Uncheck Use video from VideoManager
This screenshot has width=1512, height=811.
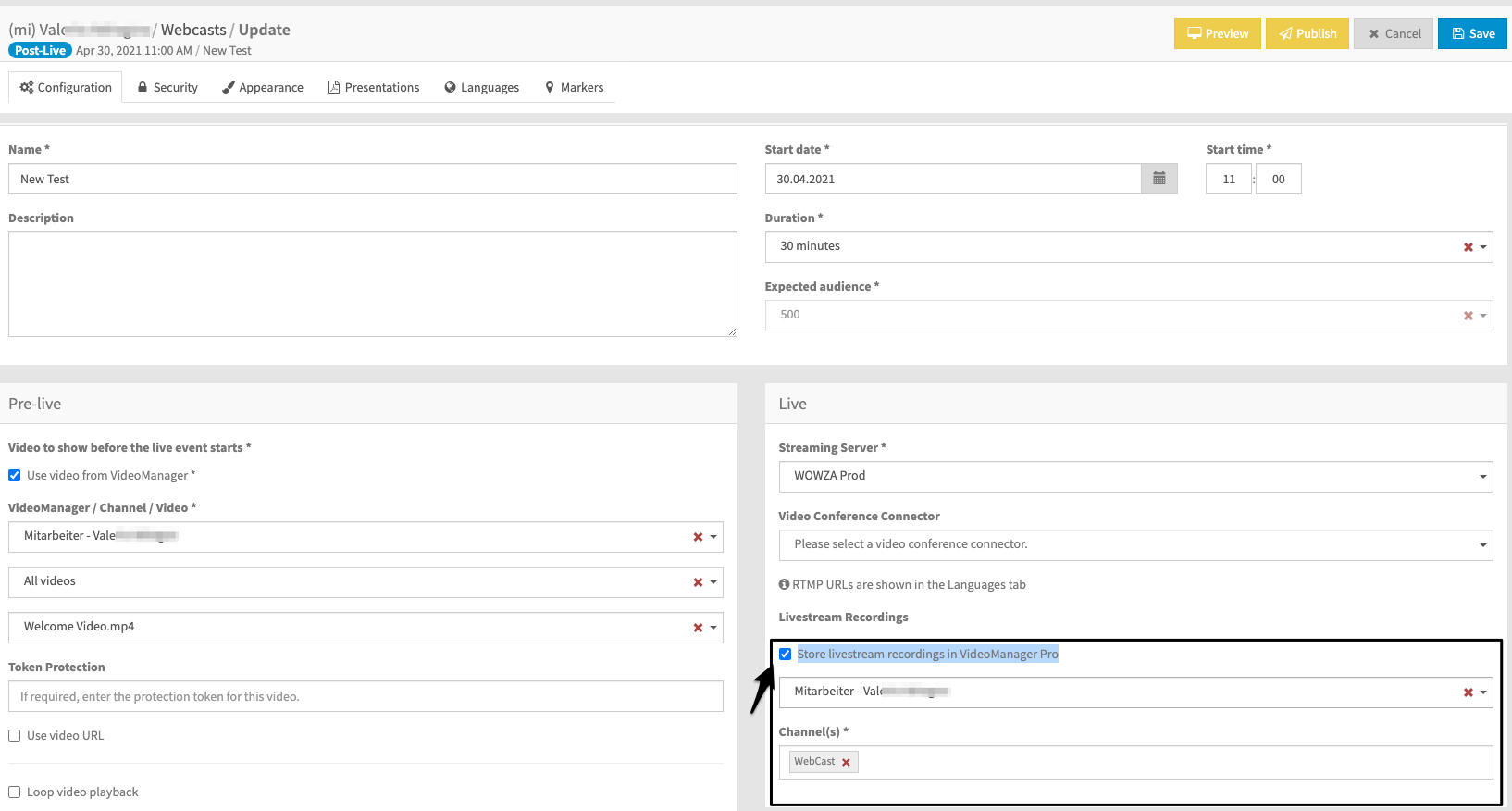pos(15,475)
